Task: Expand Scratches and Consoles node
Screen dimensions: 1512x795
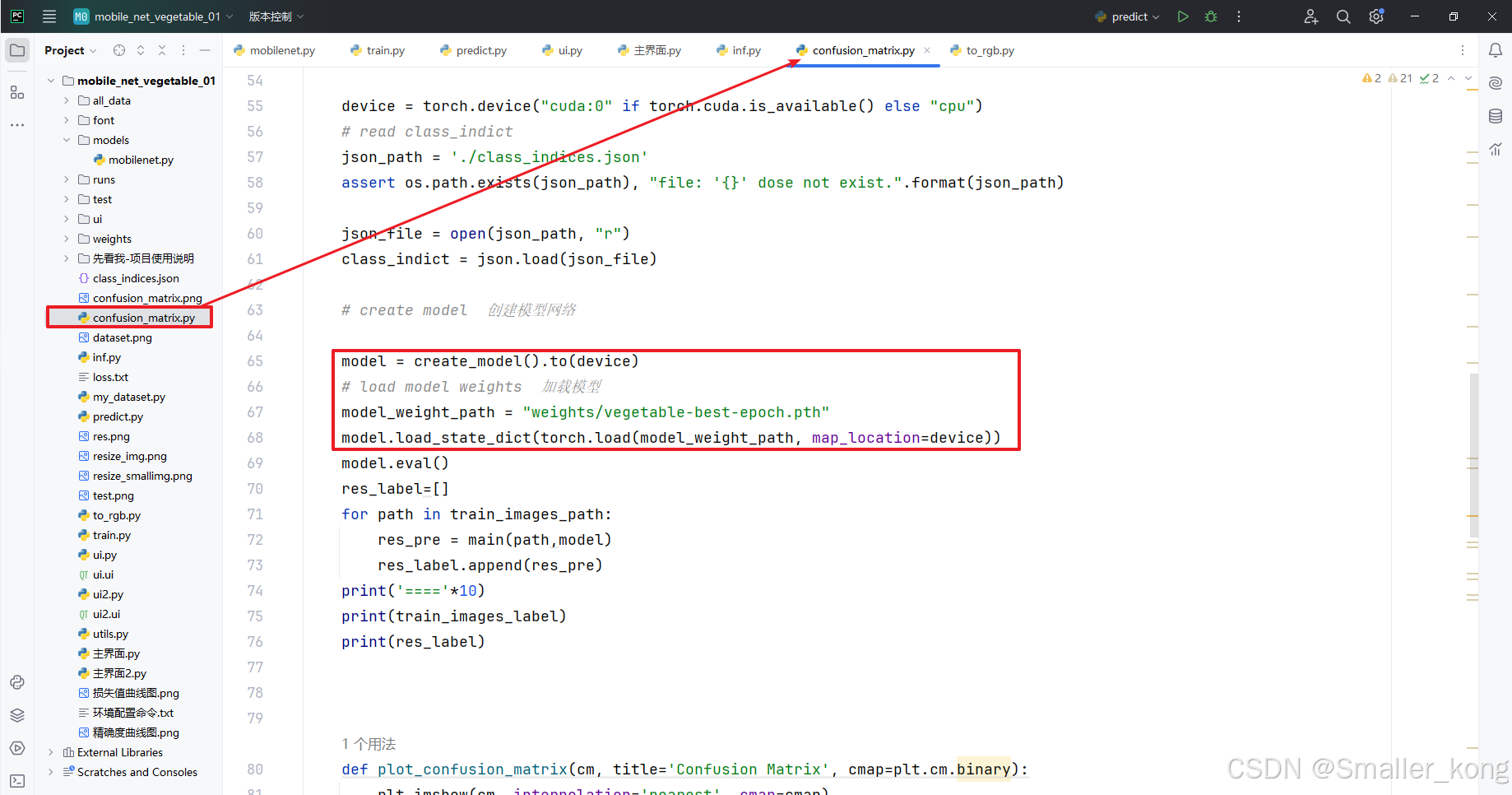Action: tap(51, 772)
